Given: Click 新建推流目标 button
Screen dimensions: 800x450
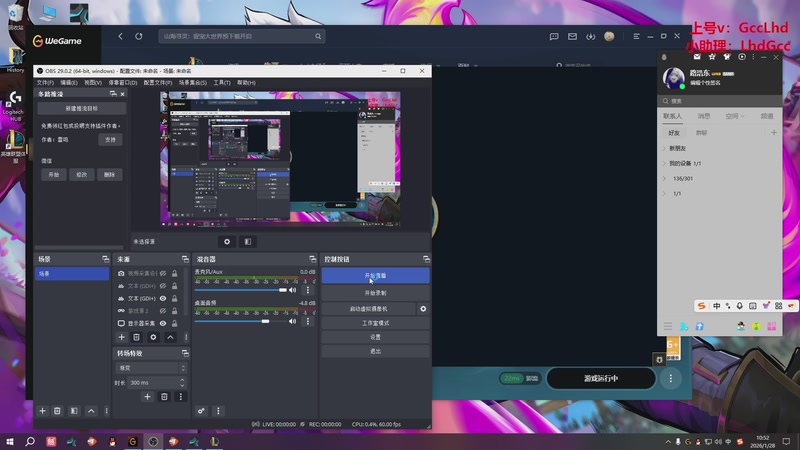Looking at the screenshot, I should click(x=82, y=108).
